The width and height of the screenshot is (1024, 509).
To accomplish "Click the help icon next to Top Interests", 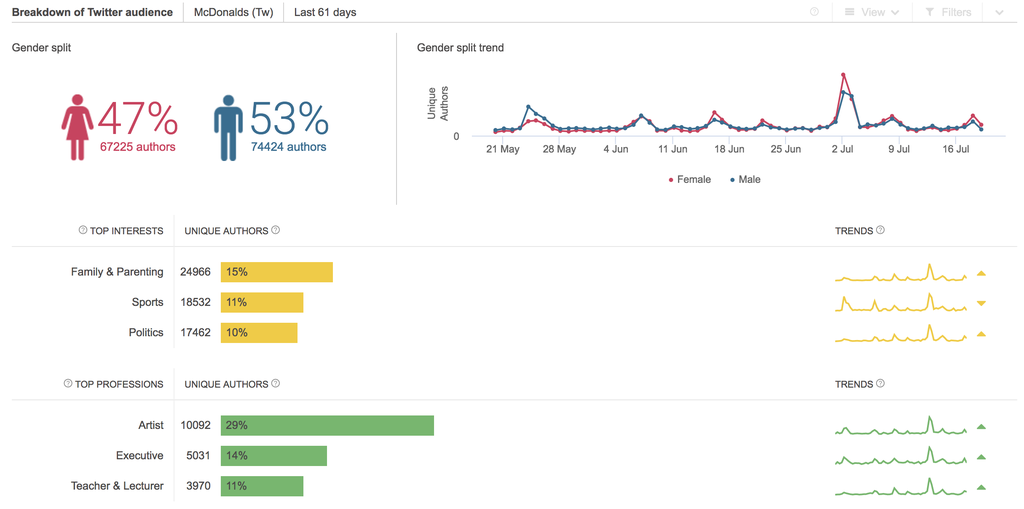I will point(83,231).
